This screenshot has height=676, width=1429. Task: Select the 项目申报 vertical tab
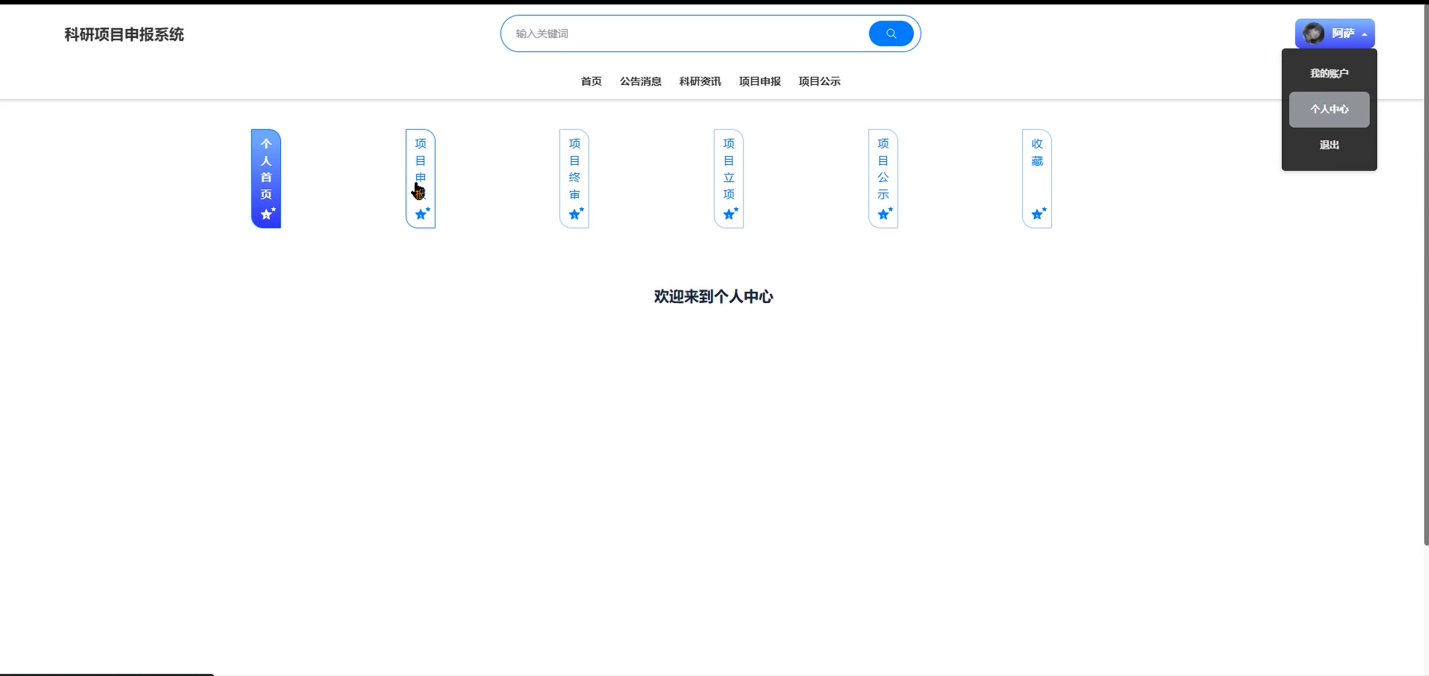click(x=420, y=179)
